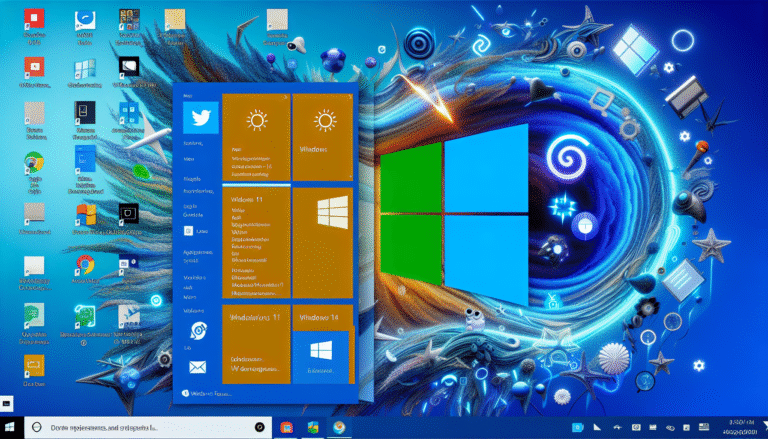Open the orange square desktop shortcut
The width and height of the screenshot is (768, 439).
[34, 366]
